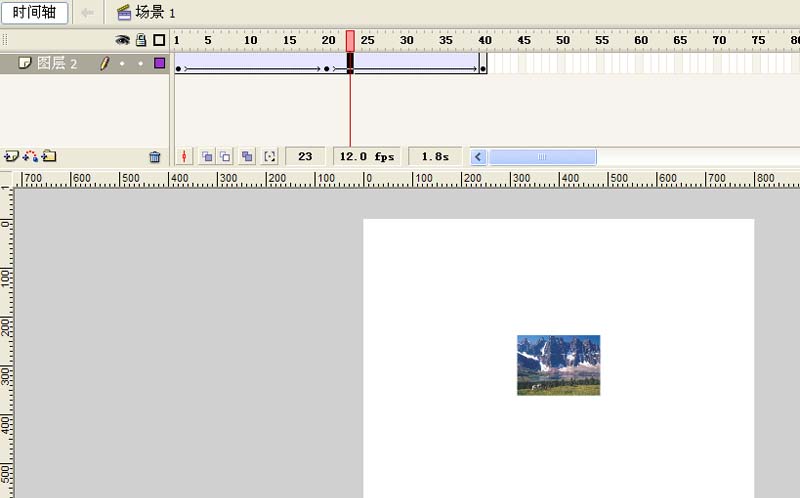Toggle onion skin outlines button
The width and height of the screenshot is (800, 498).
click(225, 156)
